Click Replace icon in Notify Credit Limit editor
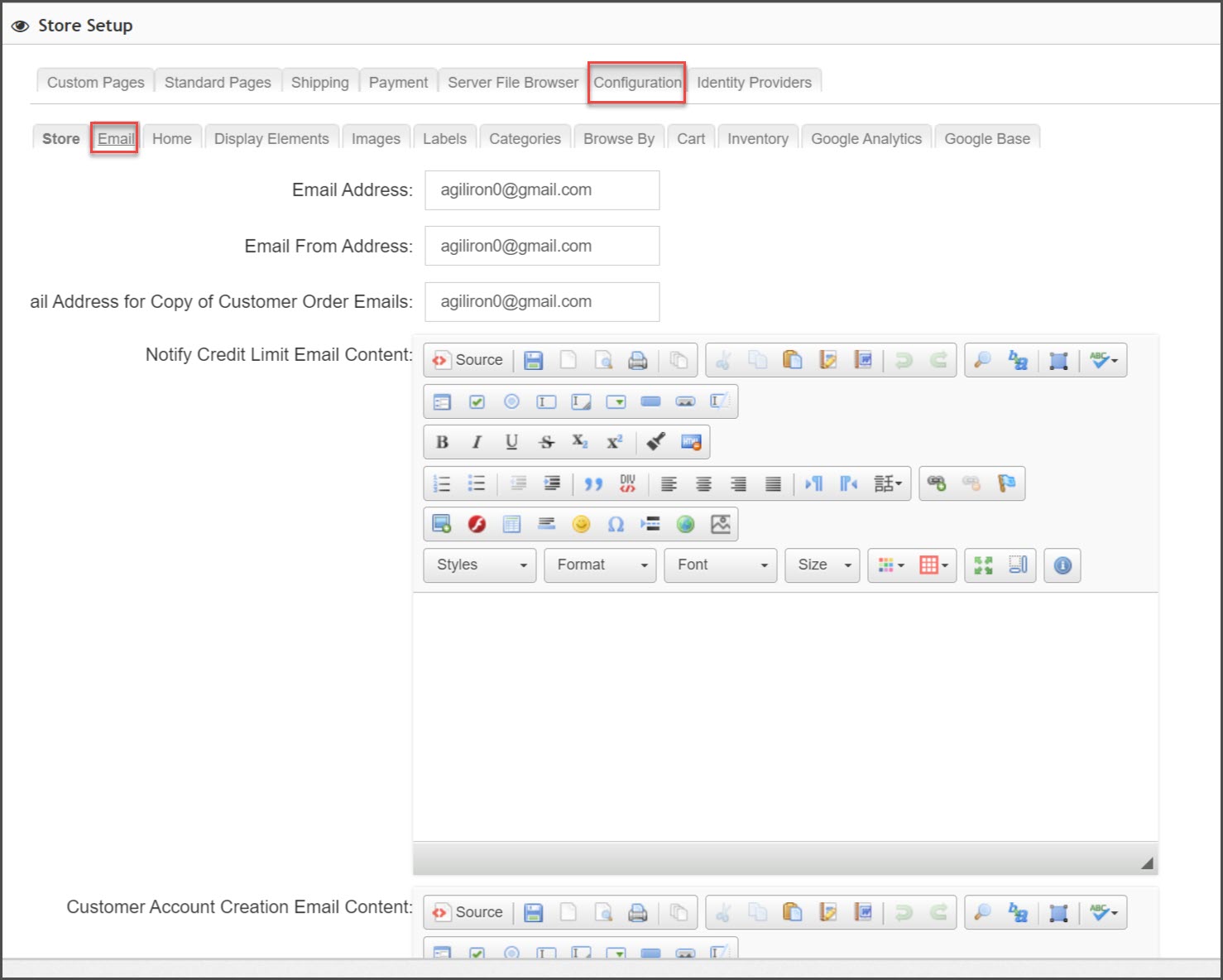Viewport: 1223px width, 980px height. (x=1017, y=360)
